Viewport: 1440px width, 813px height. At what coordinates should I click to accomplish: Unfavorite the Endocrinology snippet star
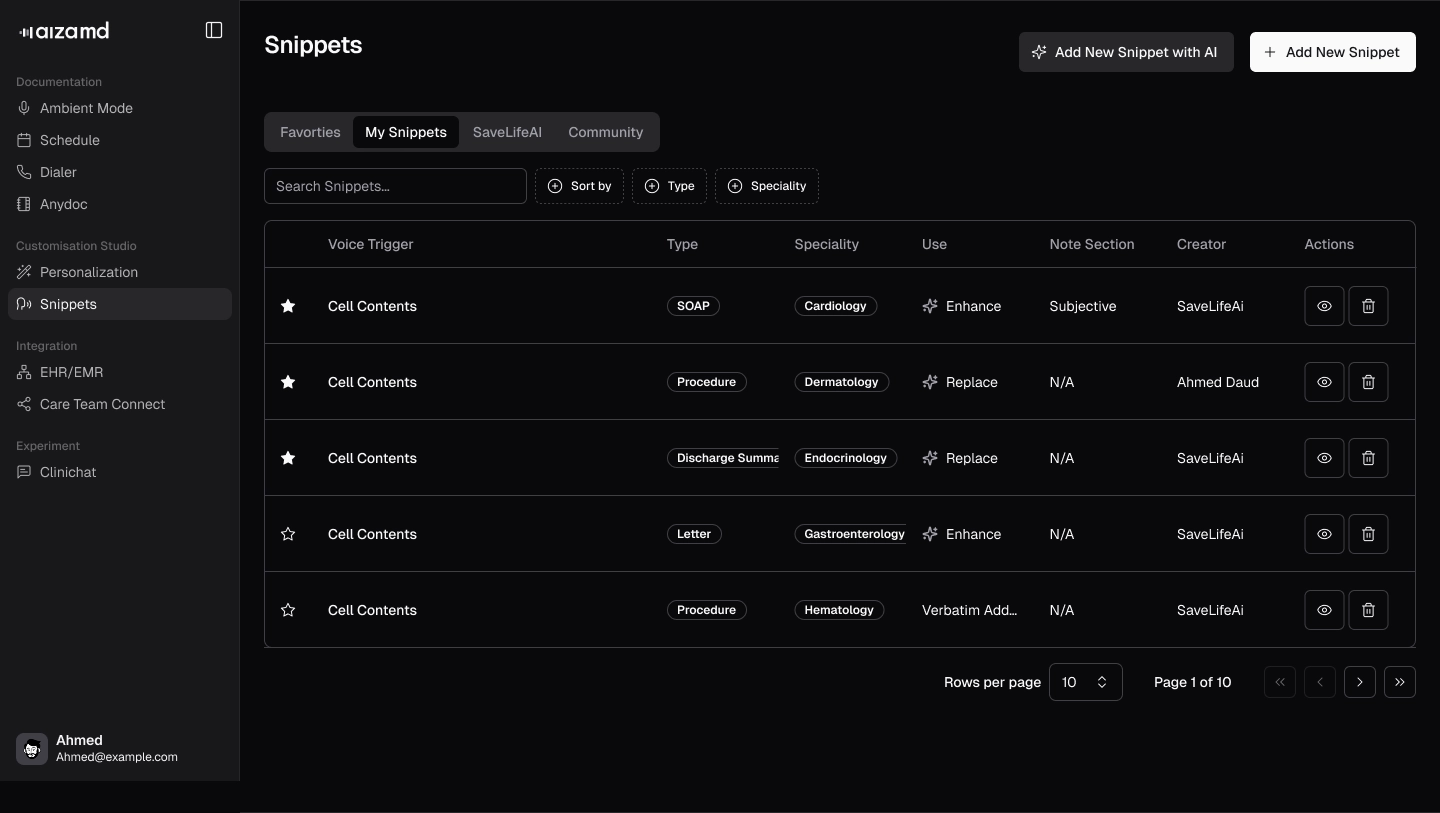click(288, 458)
